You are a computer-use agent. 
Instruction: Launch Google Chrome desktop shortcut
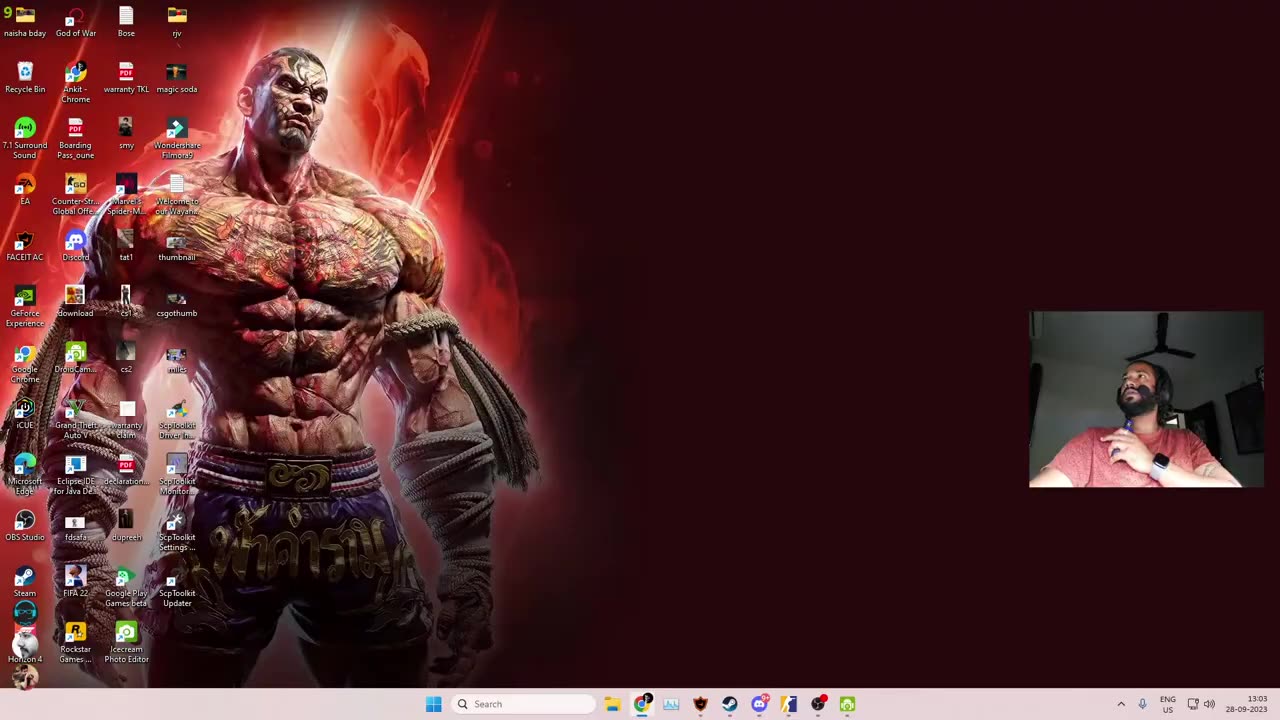coord(25,363)
